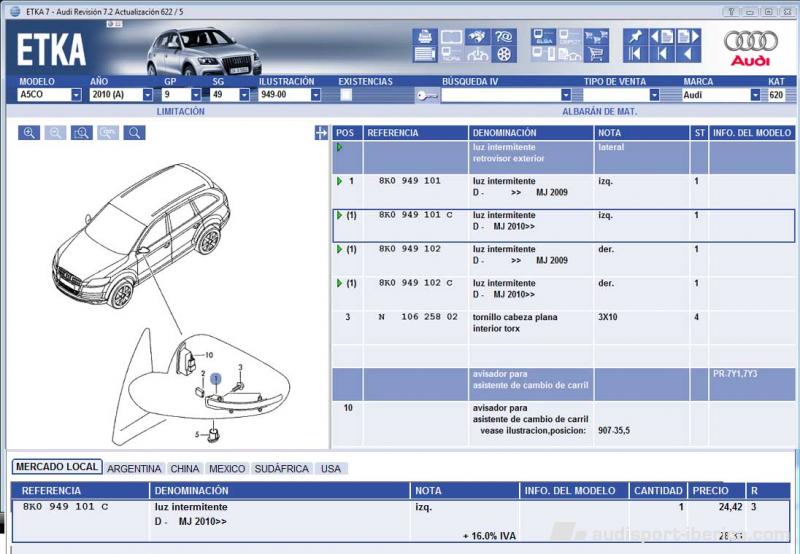800x554 pixels.
Task: Click price 24,42 in bottom table
Action: point(730,507)
